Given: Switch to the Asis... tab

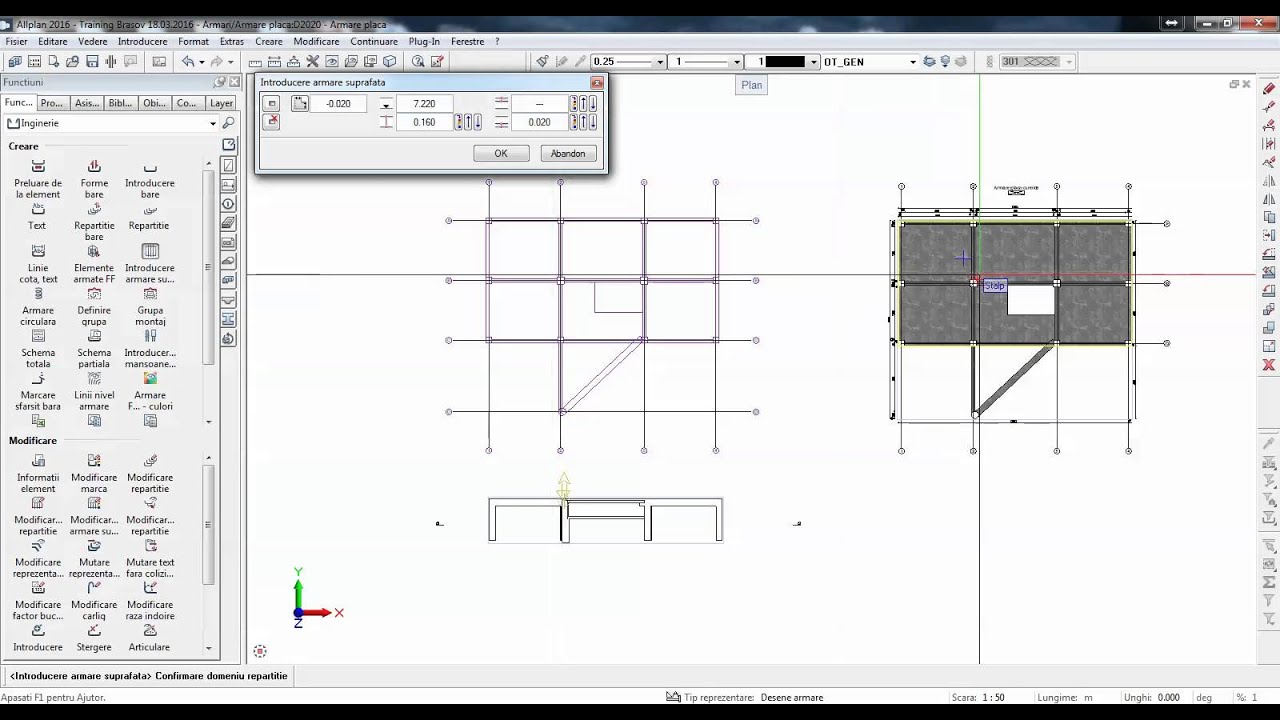Looking at the screenshot, I should (x=87, y=103).
